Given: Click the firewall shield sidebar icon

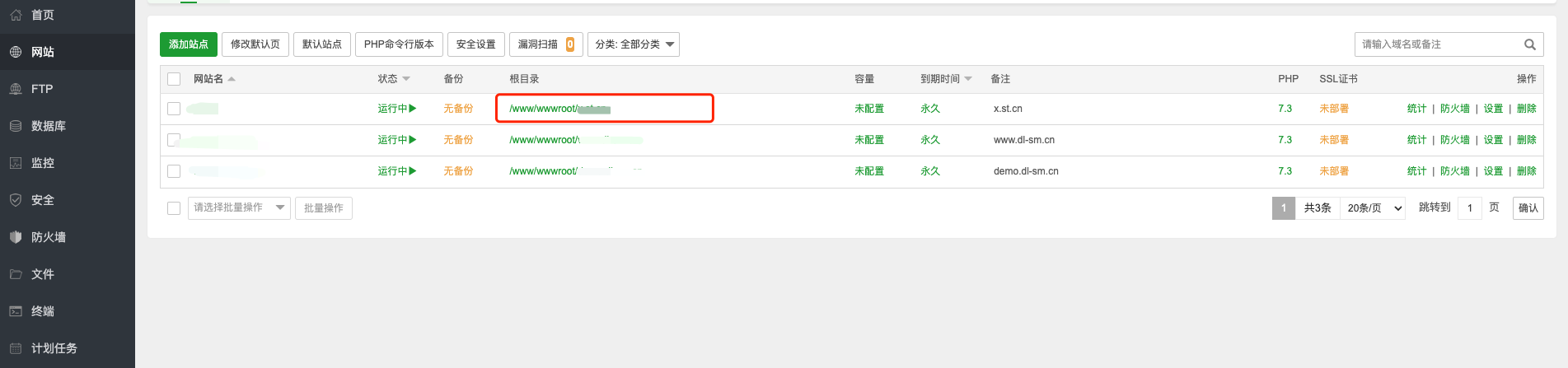Looking at the screenshot, I should click(16, 237).
